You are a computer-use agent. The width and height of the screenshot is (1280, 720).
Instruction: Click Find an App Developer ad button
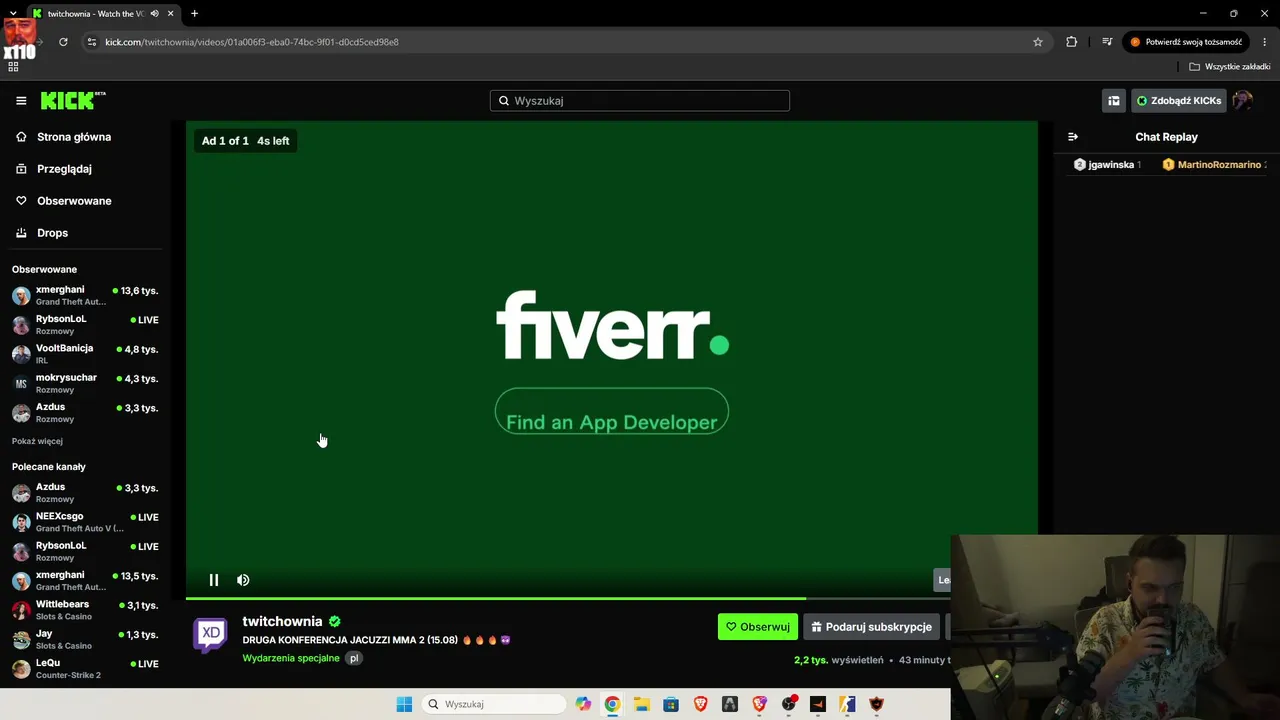(x=612, y=411)
